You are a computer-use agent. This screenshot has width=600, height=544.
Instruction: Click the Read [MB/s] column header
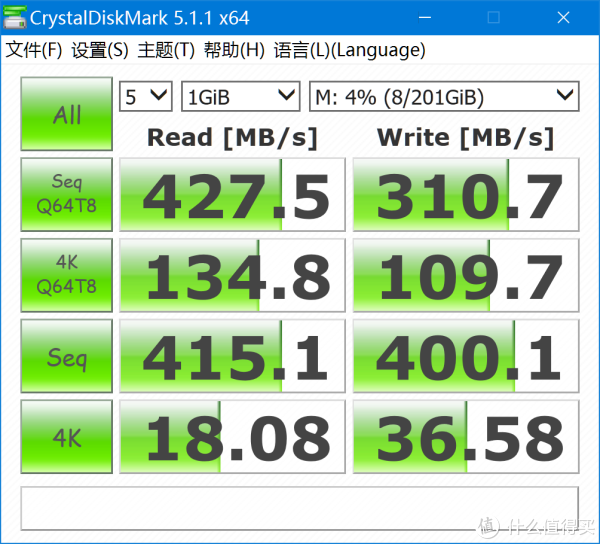[x=232, y=138]
